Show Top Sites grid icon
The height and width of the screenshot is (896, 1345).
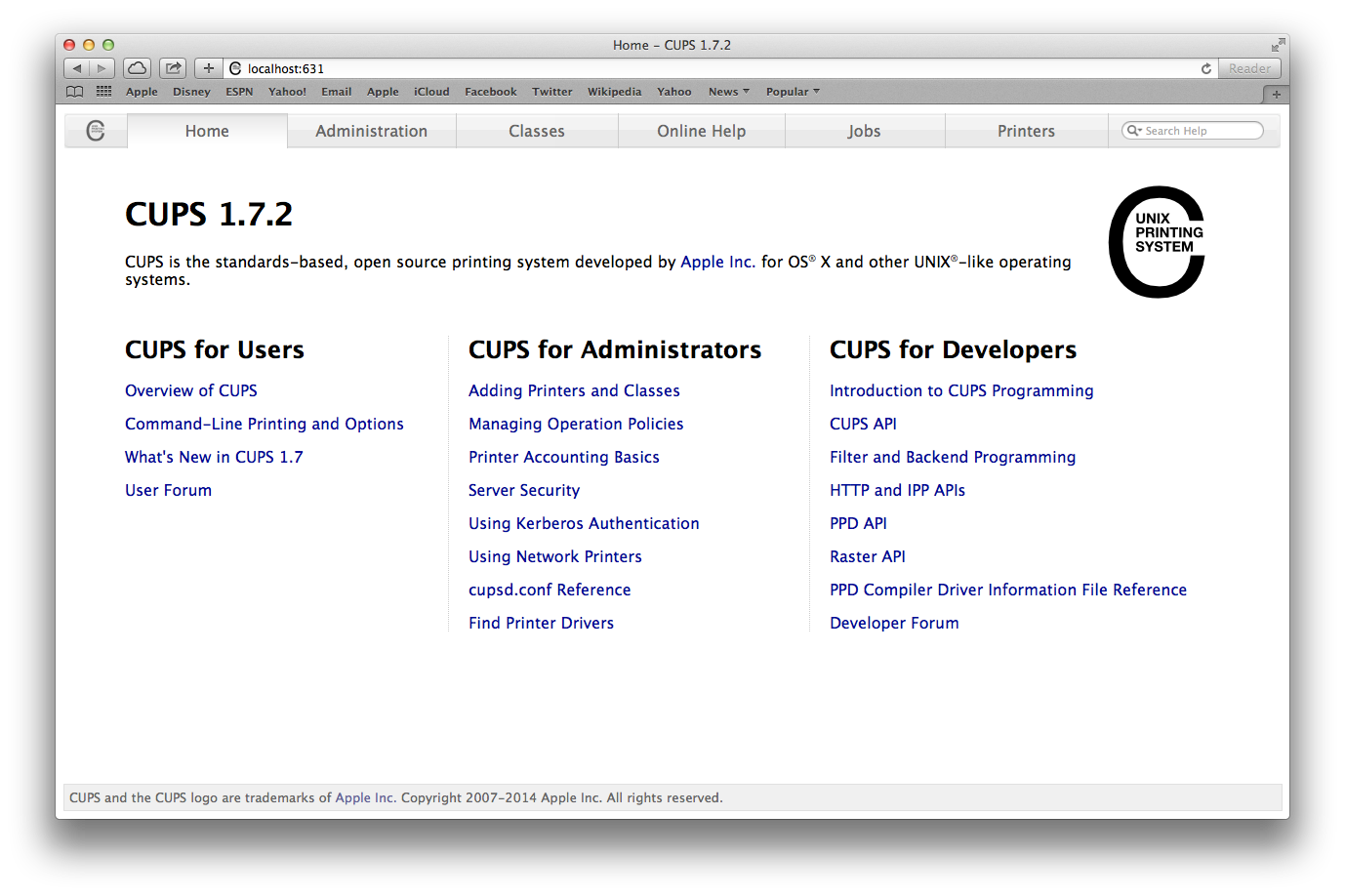(103, 92)
